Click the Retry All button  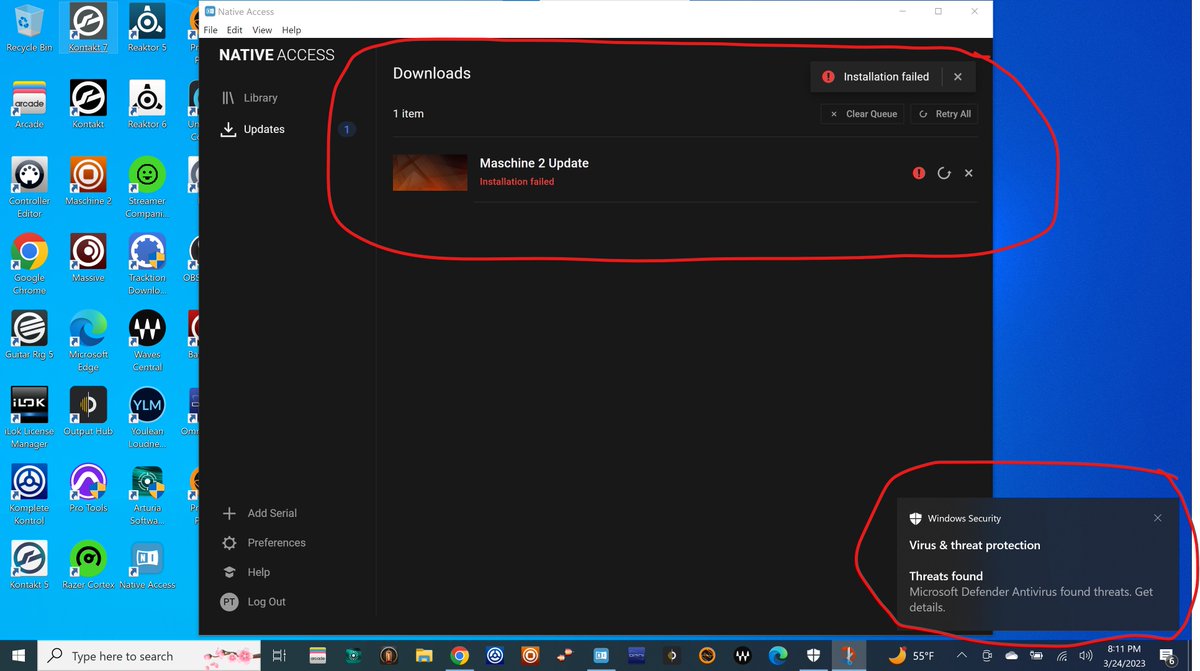tap(944, 114)
